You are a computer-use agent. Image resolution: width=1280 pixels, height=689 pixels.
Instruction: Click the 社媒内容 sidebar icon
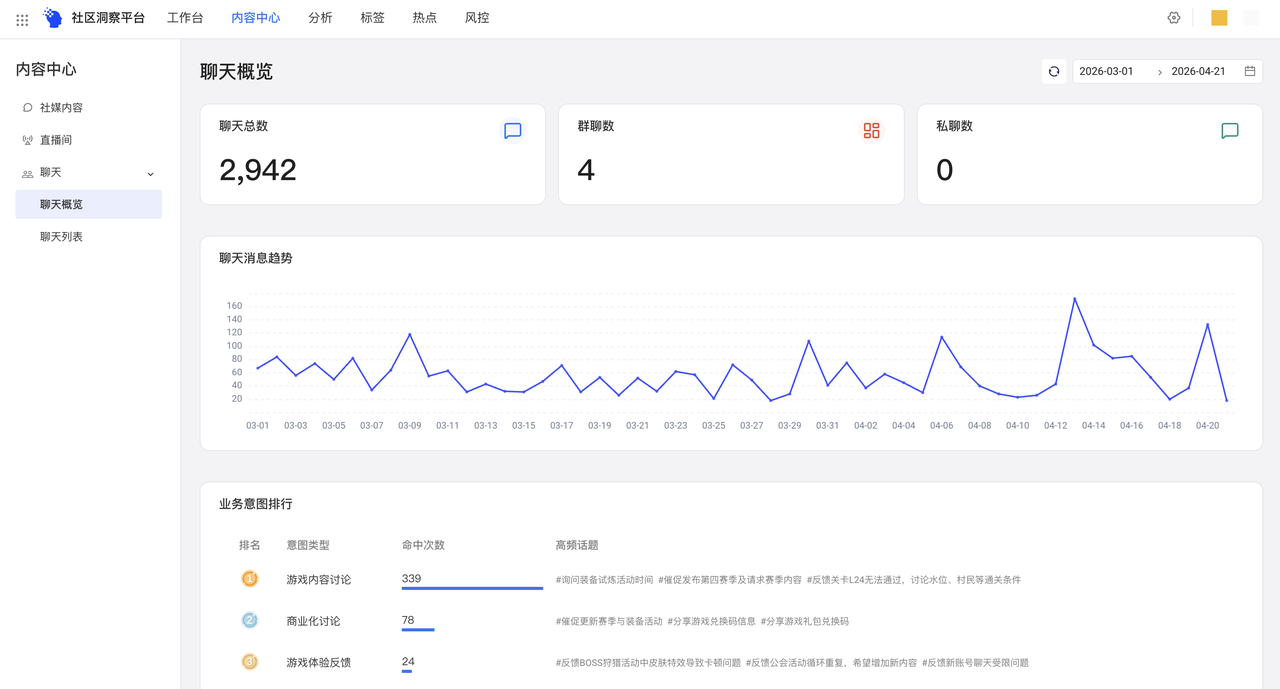pyautogui.click(x=27, y=107)
